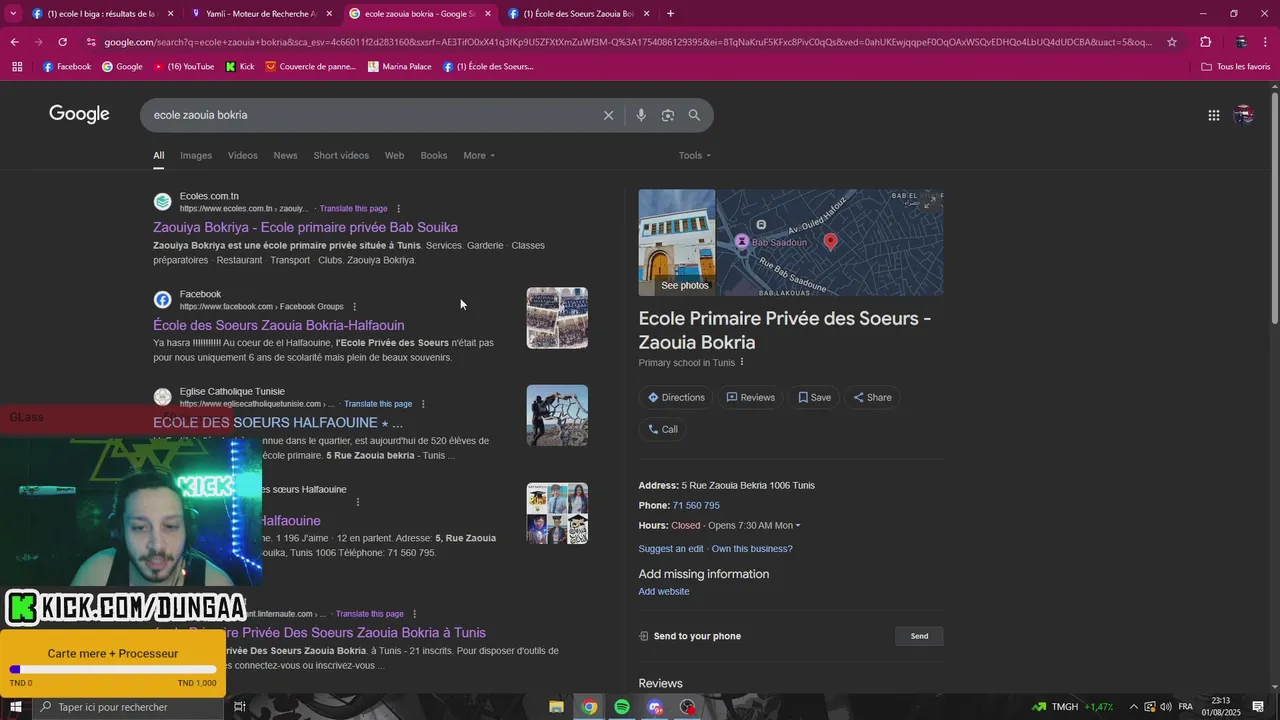Open File Explorer from the taskbar
The image size is (1280, 720).
(557, 707)
